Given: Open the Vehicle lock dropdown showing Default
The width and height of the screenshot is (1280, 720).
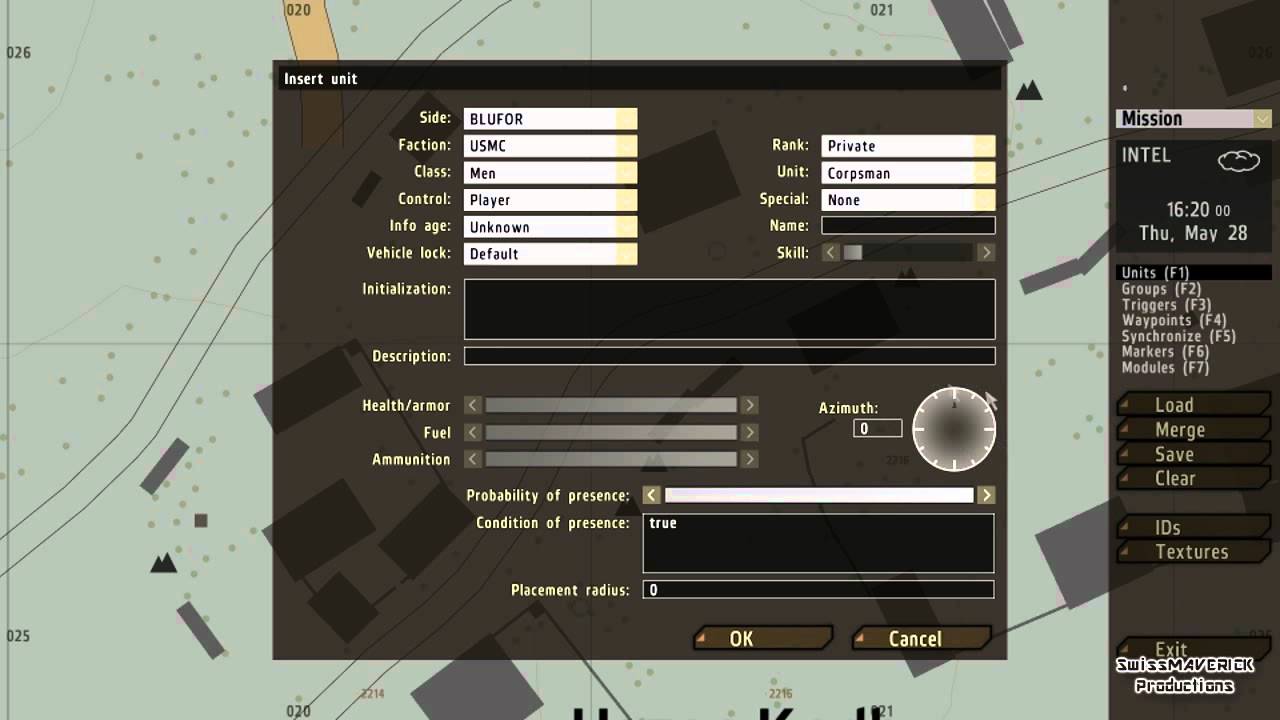Looking at the screenshot, I should coord(550,254).
